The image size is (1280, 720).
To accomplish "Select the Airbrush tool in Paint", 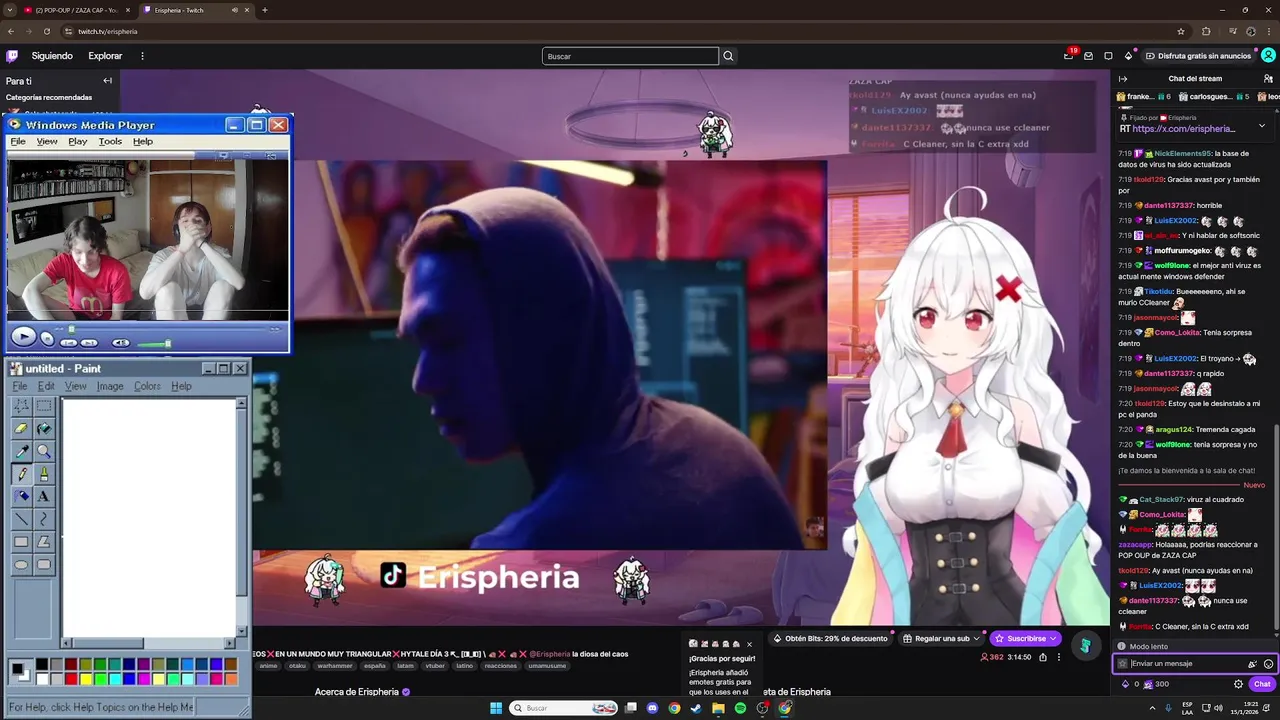I will pos(21,496).
